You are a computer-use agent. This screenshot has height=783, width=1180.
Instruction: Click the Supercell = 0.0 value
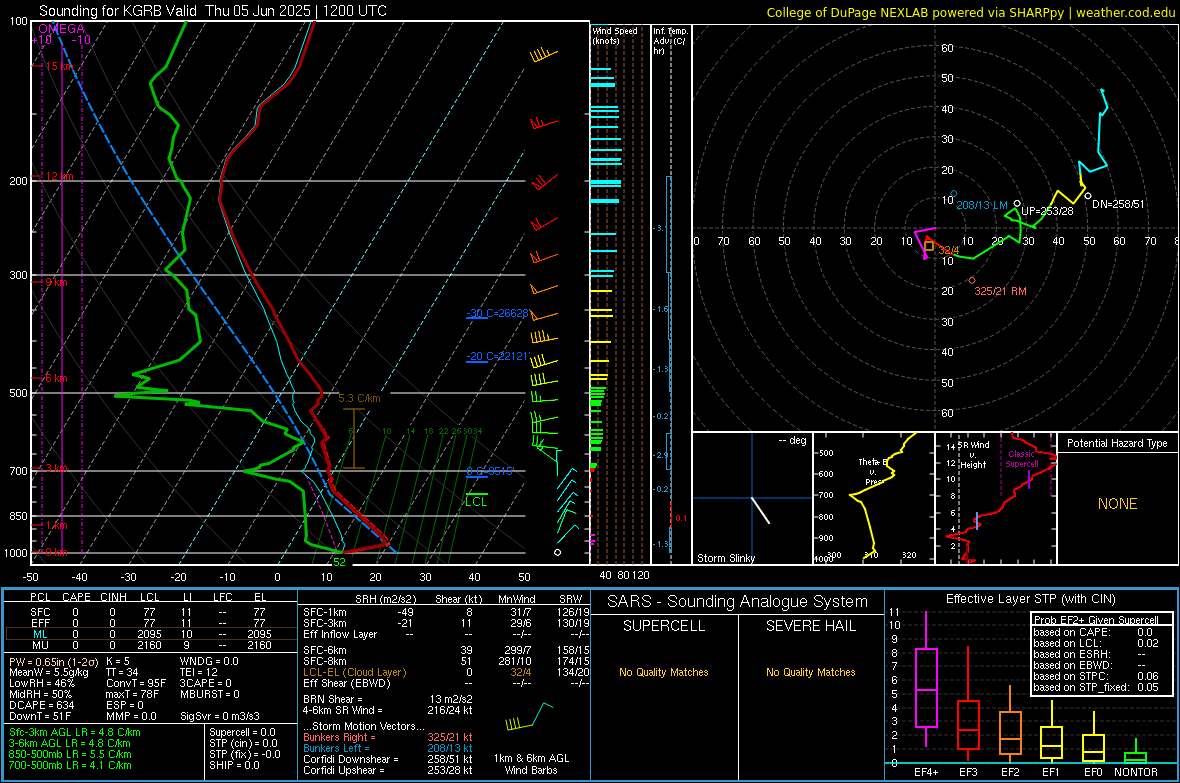(242, 732)
